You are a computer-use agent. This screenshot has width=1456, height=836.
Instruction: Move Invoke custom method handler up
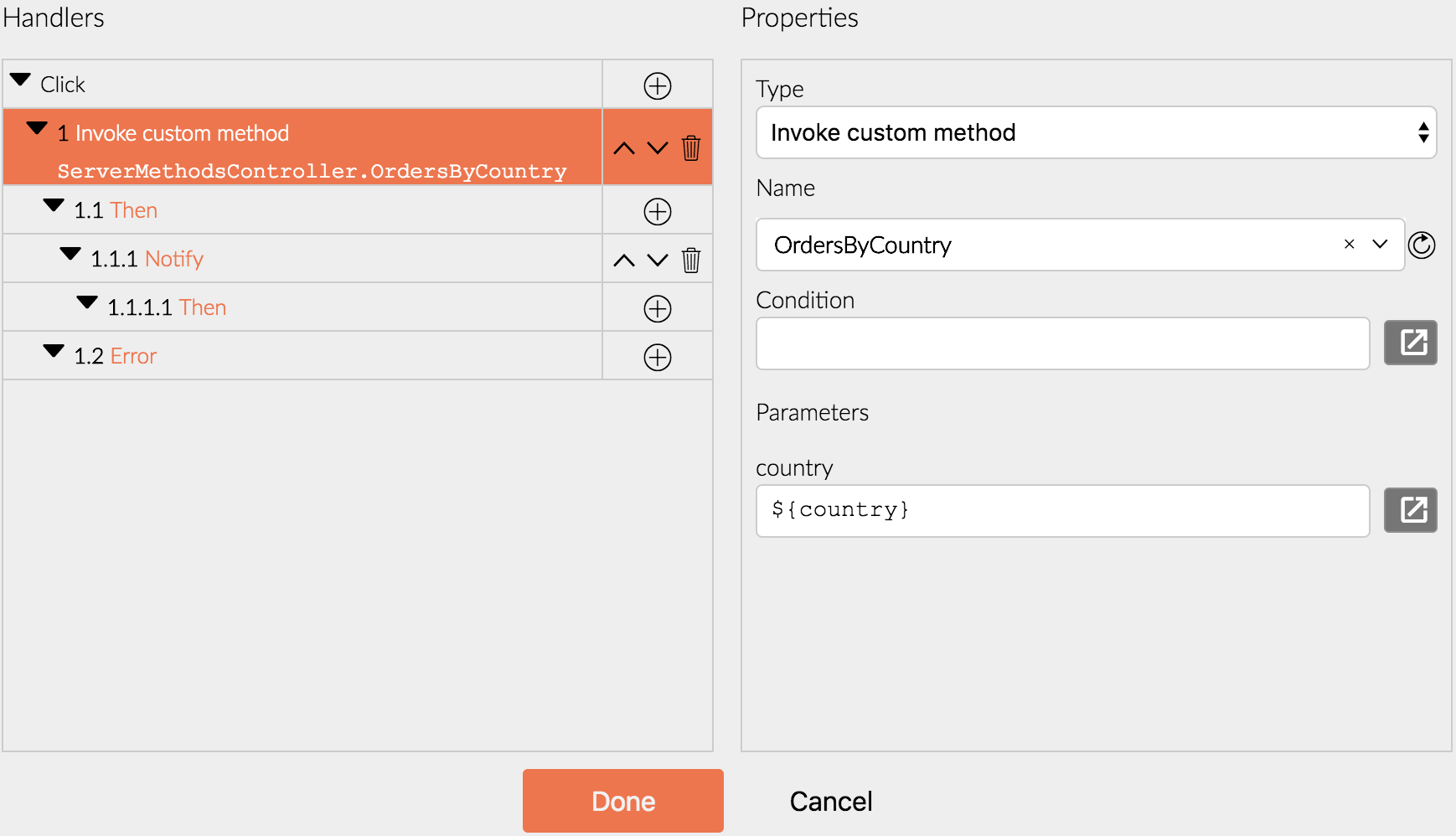click(623, 148)
